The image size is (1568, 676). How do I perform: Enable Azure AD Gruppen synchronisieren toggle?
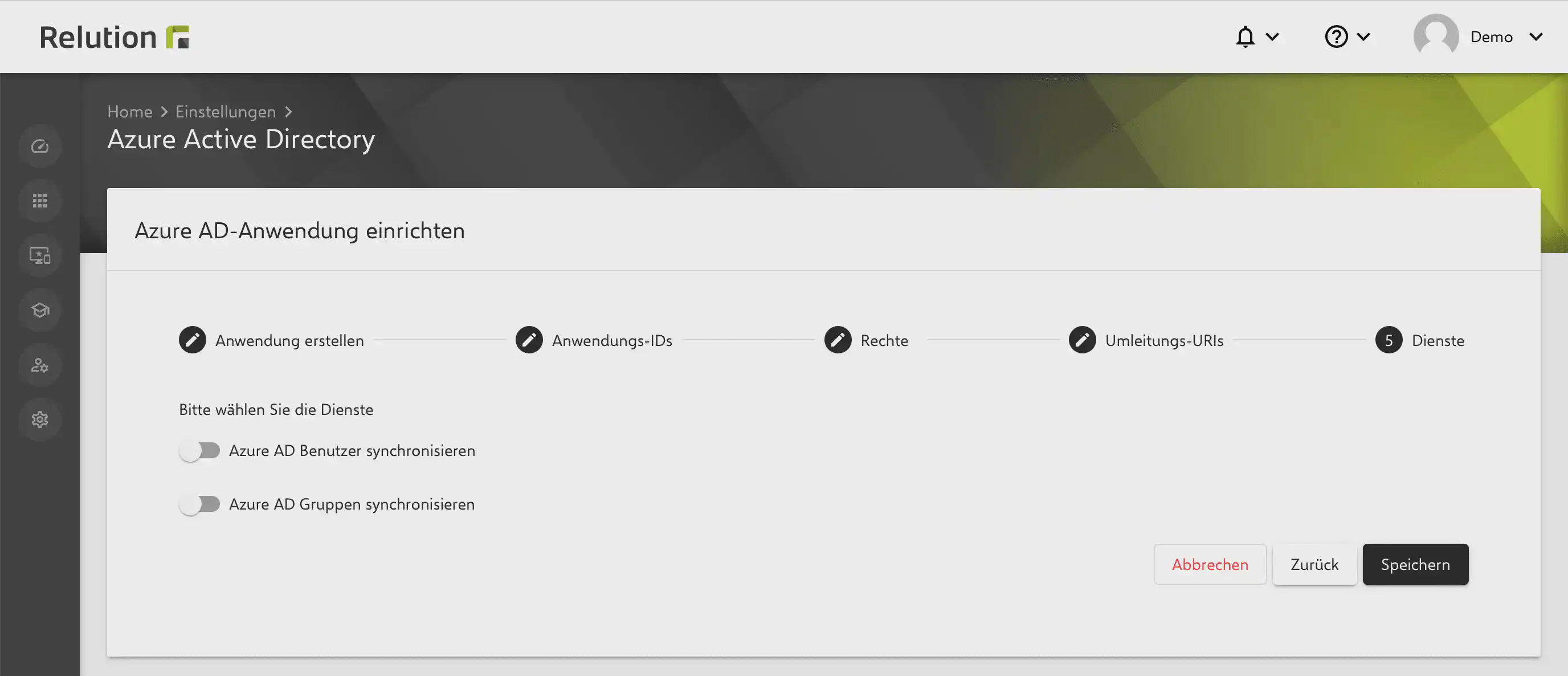point(199,504)
